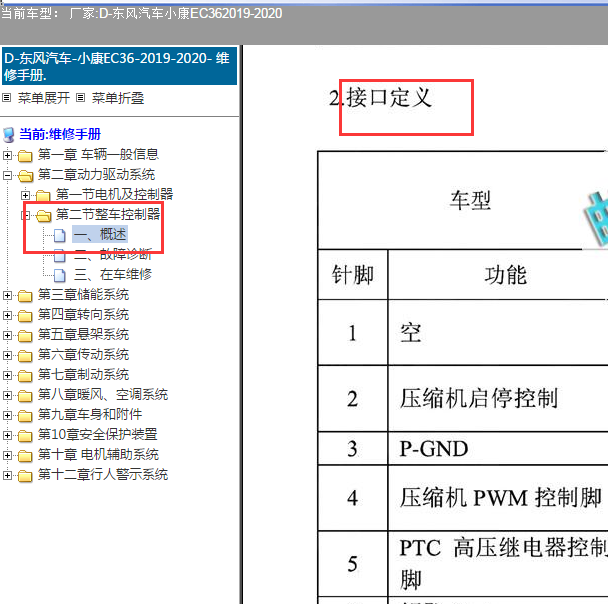Viewport: 608px width, 604px height.
Task: Click folder icon of 第八章暖风、空调系统
Action: pyautogui.click(x=25, y=396)
